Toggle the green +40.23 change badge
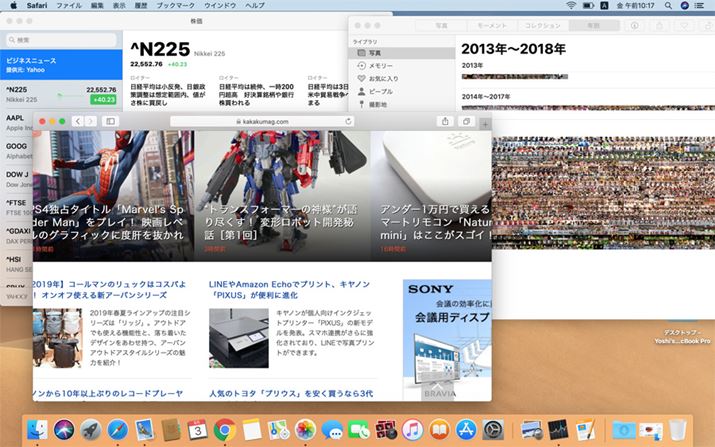Image resolution: width=715 pixels, height=447 pixels. [x=103, y=100]
